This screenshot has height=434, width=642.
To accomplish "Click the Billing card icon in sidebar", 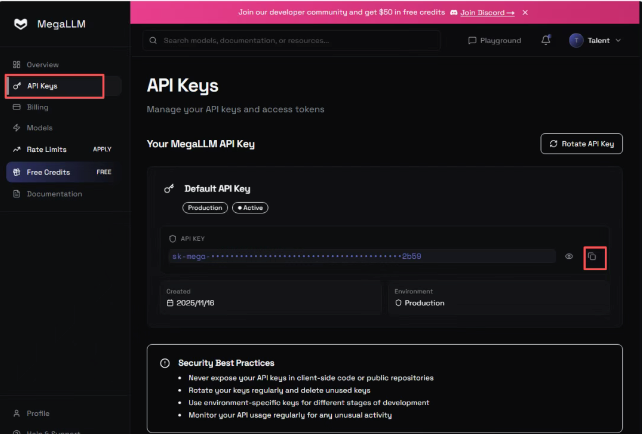I will 16,107.
